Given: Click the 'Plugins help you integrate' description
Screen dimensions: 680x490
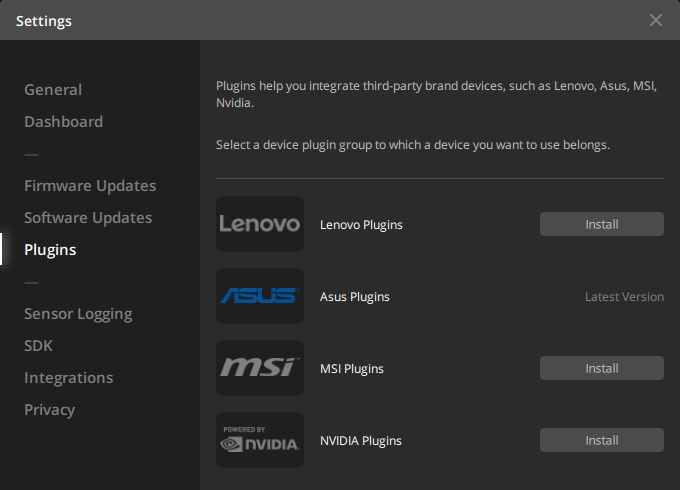Looking at the screenshot, I should click(436, 94).
